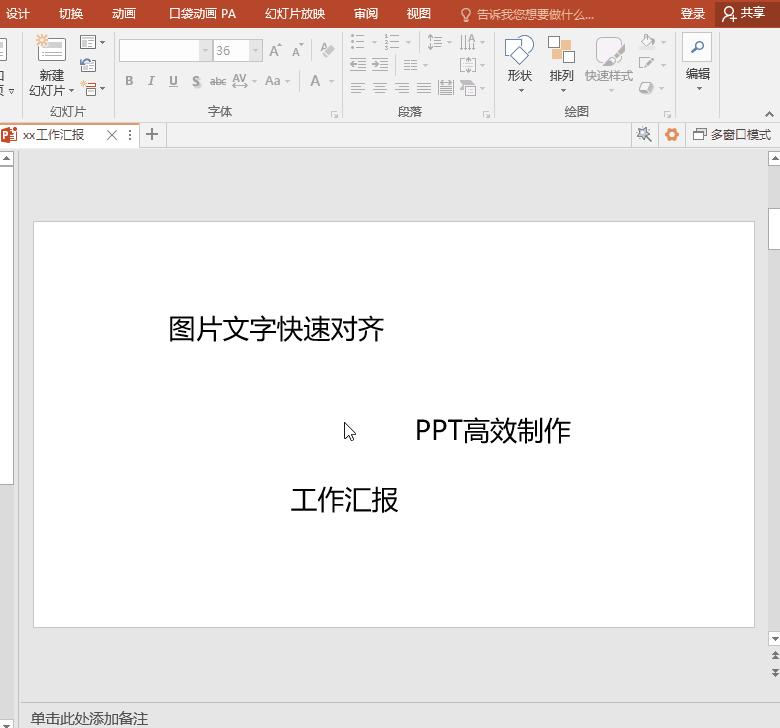The width and height of the screenshot is (780, 728).
Task: Apply font color A button
Action: click(x=315, y=81)
